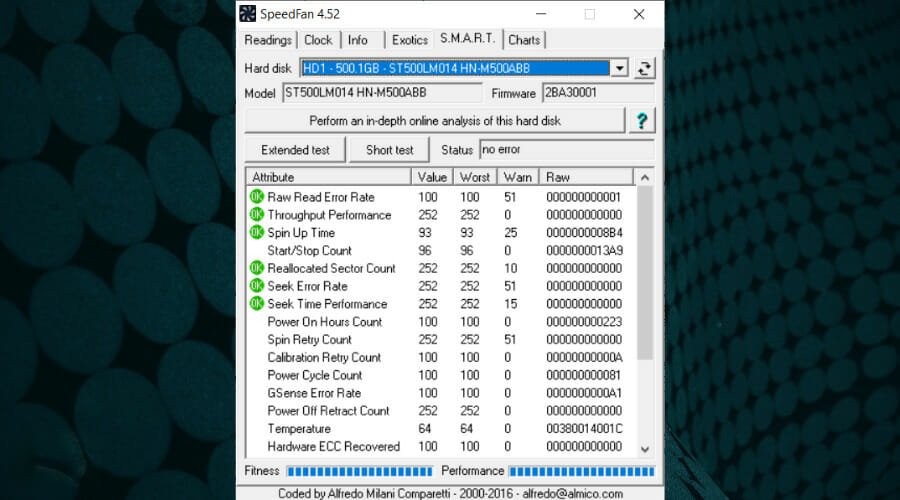The height and width of the screenshot is (500, 900).
Task: Select the Power On Hours Count row
Action: pyautogui.click(x=441, y=321)
